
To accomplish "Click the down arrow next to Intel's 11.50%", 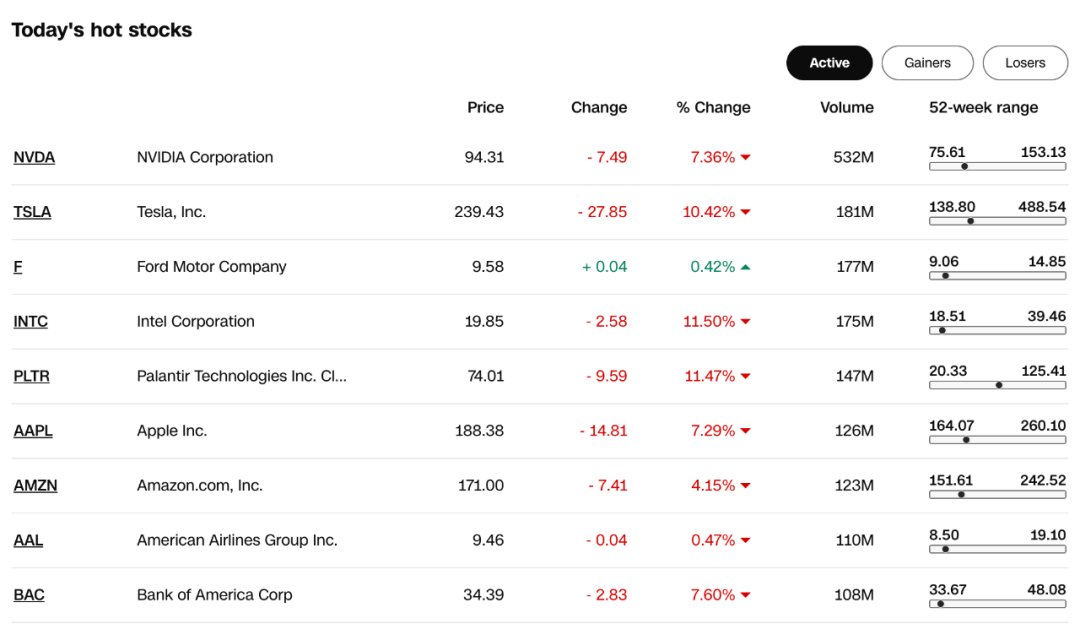I will (745, 322).
